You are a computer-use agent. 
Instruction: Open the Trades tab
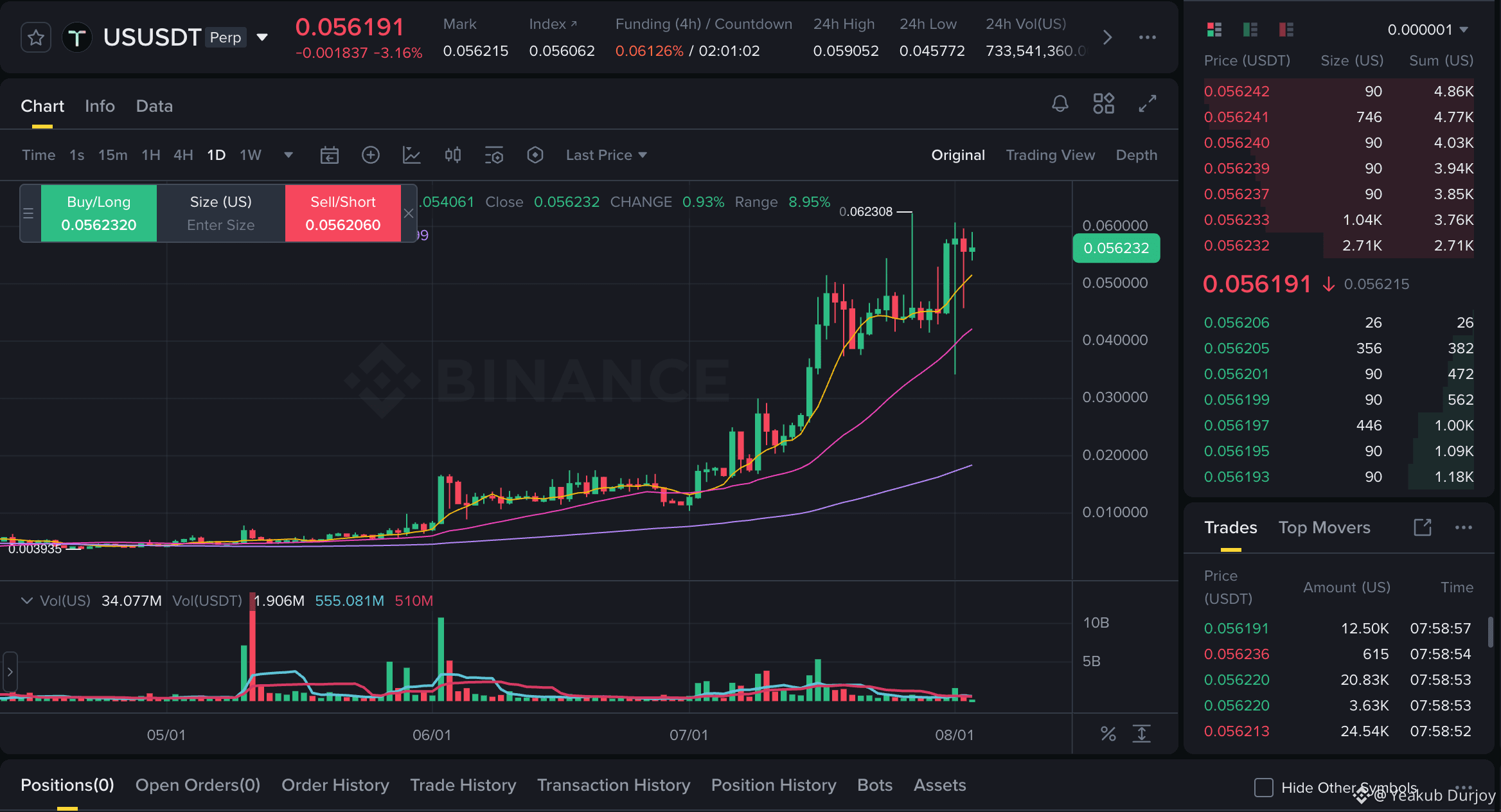point(1230,527)
